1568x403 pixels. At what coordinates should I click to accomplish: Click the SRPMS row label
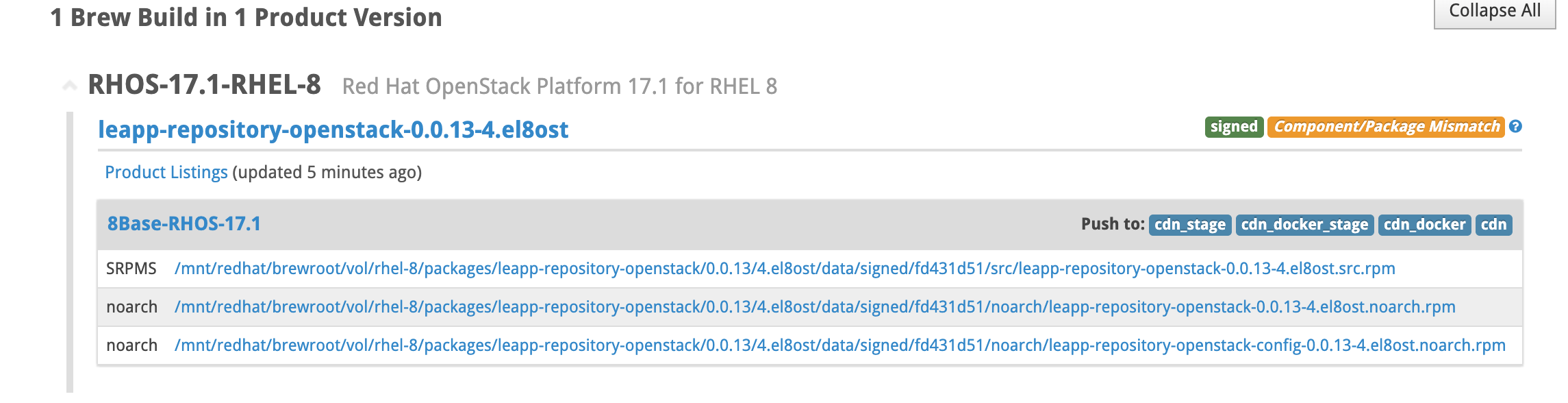[131, 269]
